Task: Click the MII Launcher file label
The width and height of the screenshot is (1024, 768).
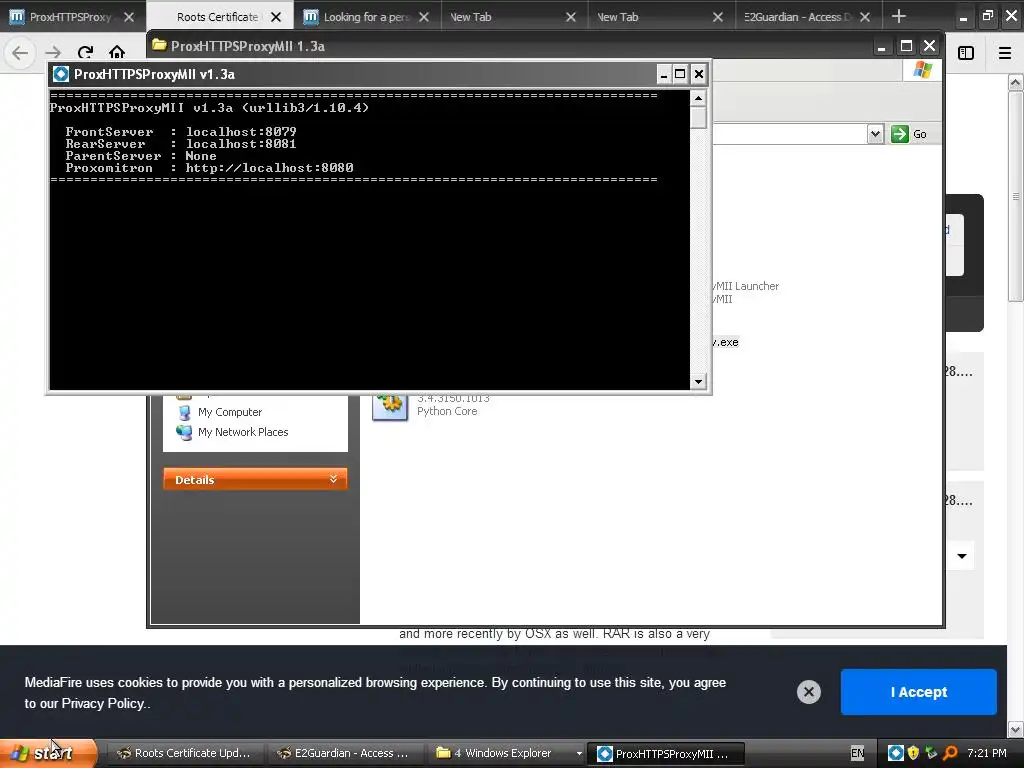Action: (x=746, y=286)
